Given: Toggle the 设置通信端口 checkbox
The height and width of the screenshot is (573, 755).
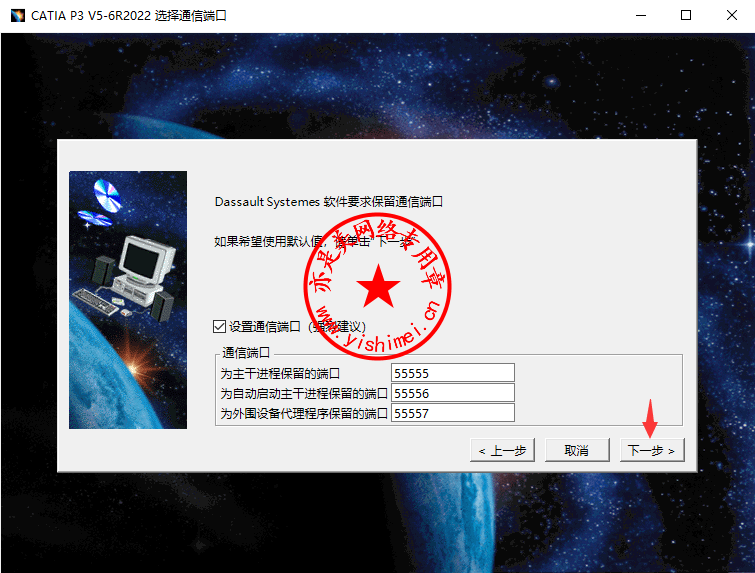Looking at the screenshot, I should (219, 326).
